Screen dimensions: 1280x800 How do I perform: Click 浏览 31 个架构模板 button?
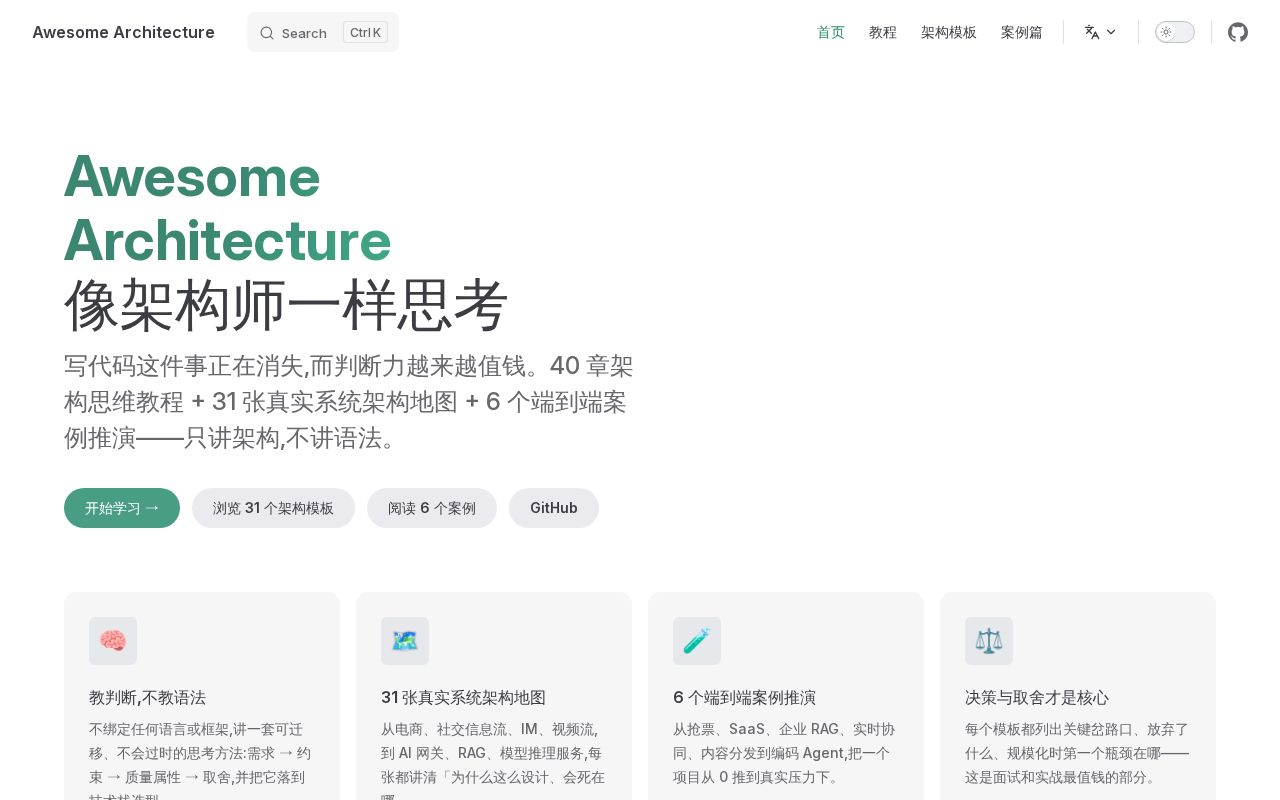(x=273, y=508)
